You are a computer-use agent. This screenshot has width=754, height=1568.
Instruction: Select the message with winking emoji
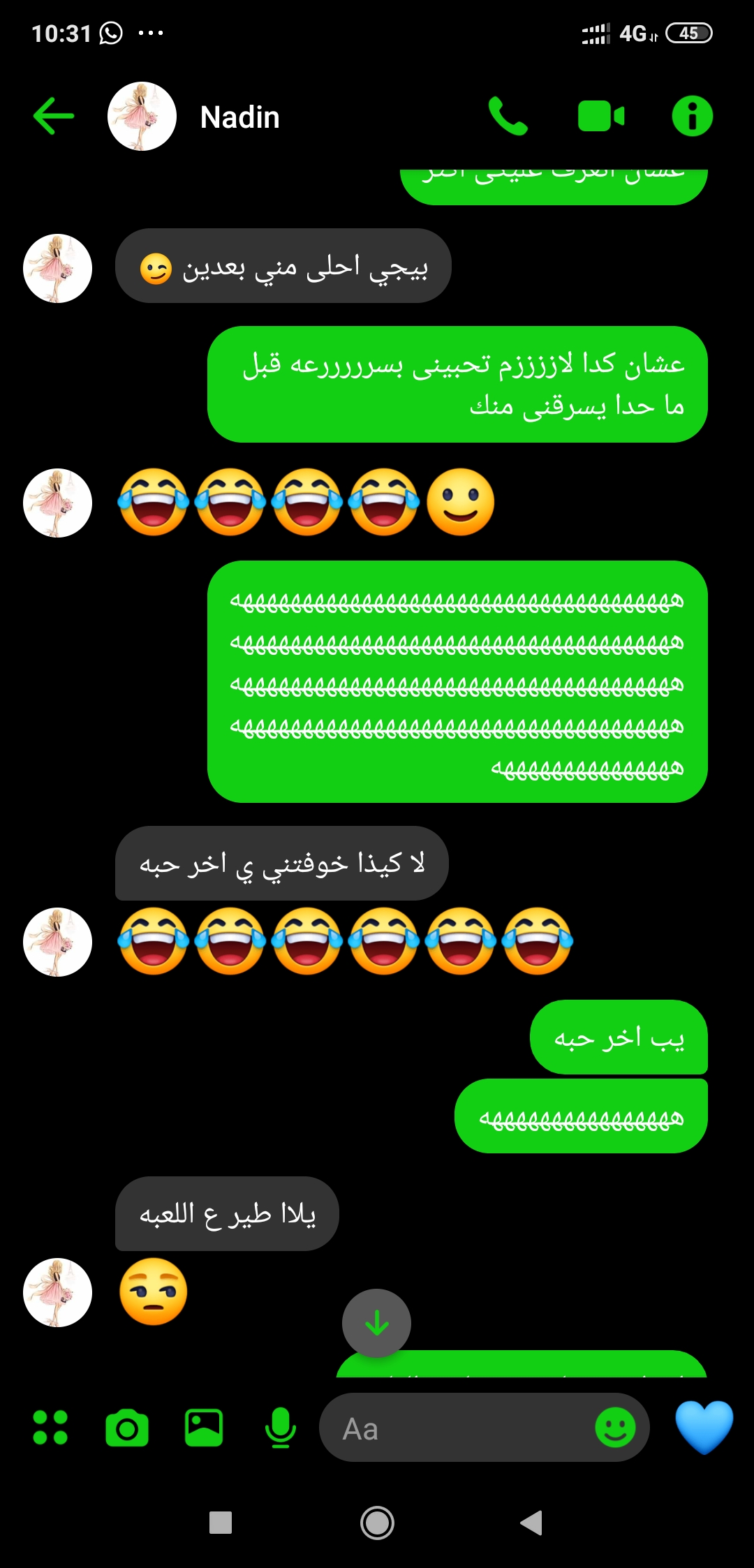[283, 266]
